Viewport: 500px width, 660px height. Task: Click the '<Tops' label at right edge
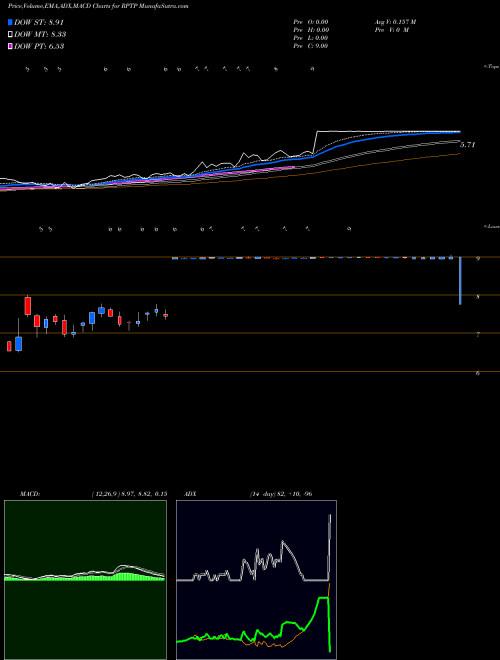(492, 67)
